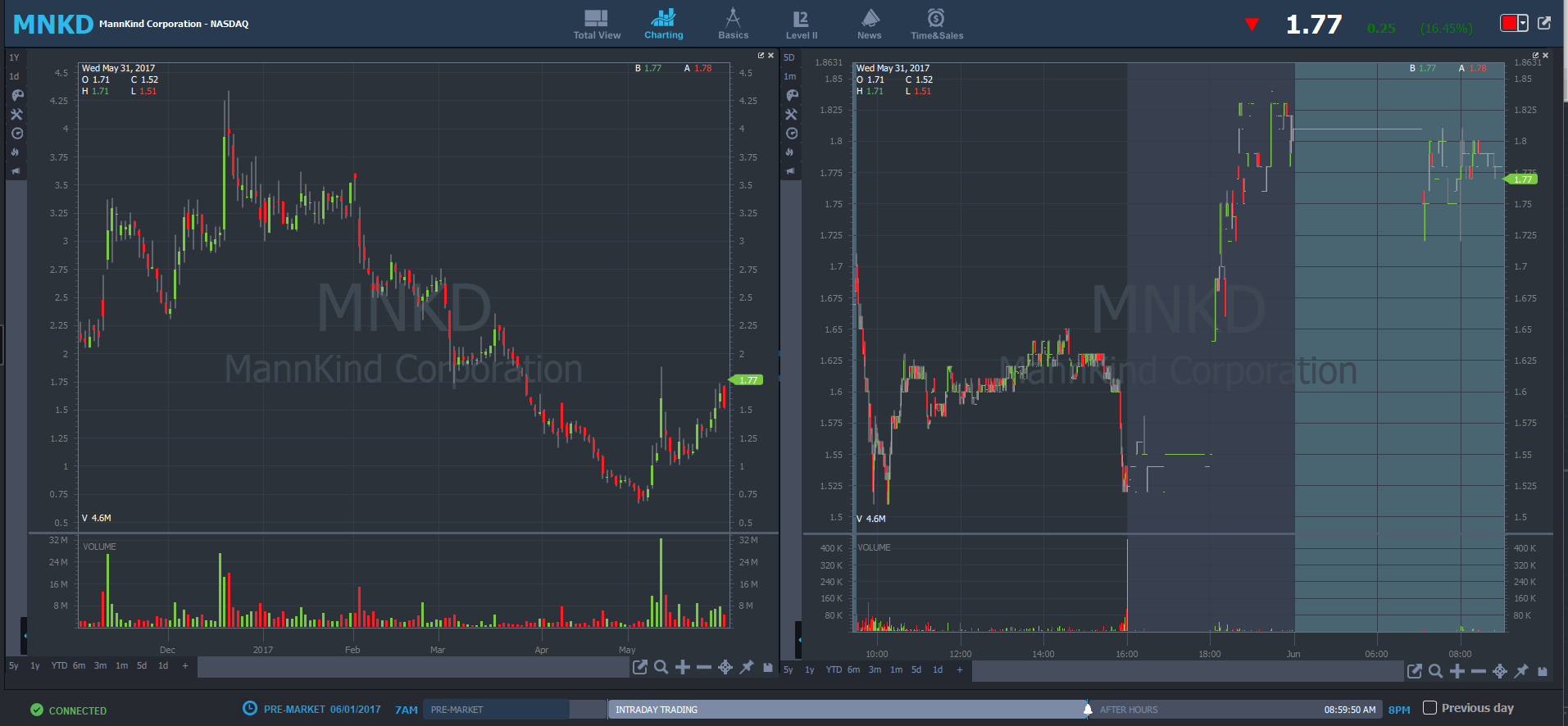Click the right chart's indicator gauge icon

tap(792, 133)
